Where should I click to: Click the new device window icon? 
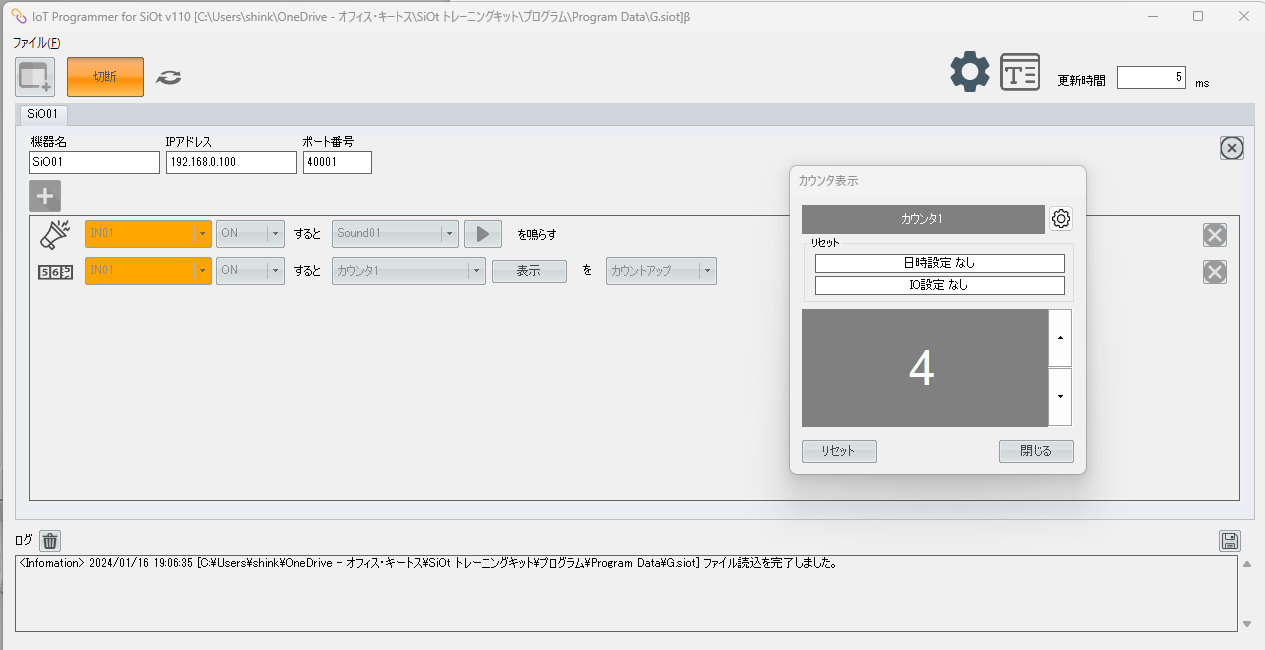click(x=35, y=77)
